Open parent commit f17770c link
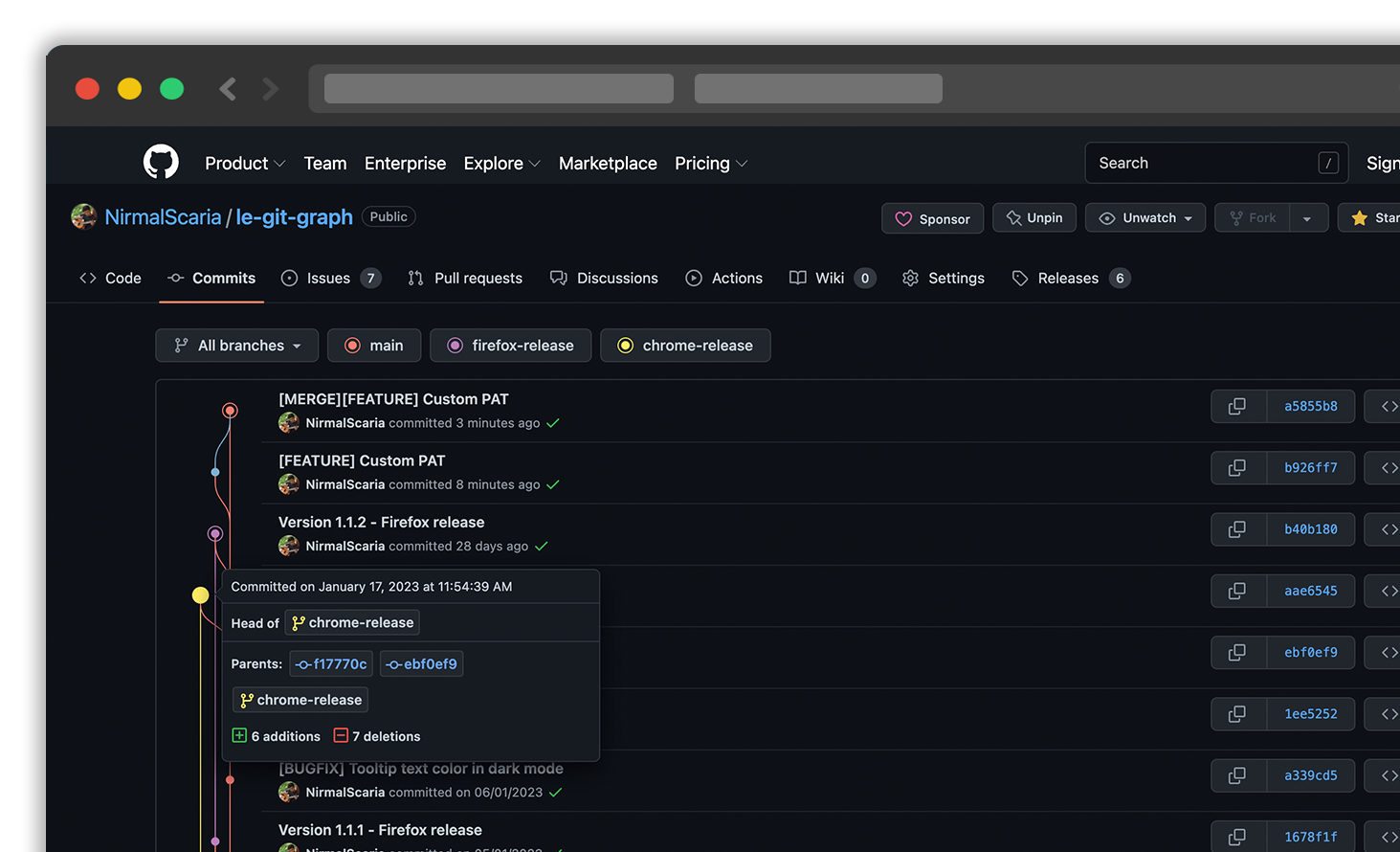The height and width of the screenshot is (852, 1400). click(x=331, y=664)
